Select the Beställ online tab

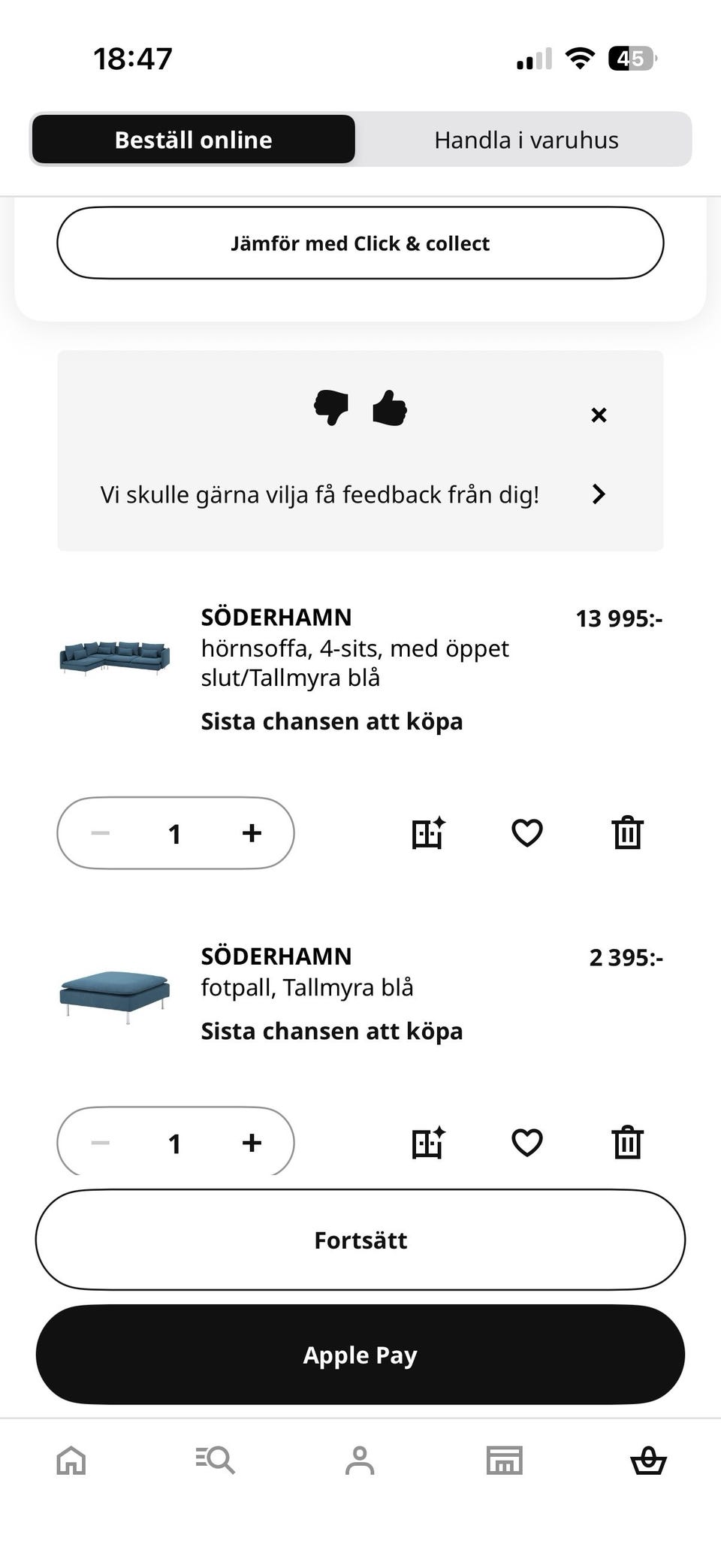[193, 140]
